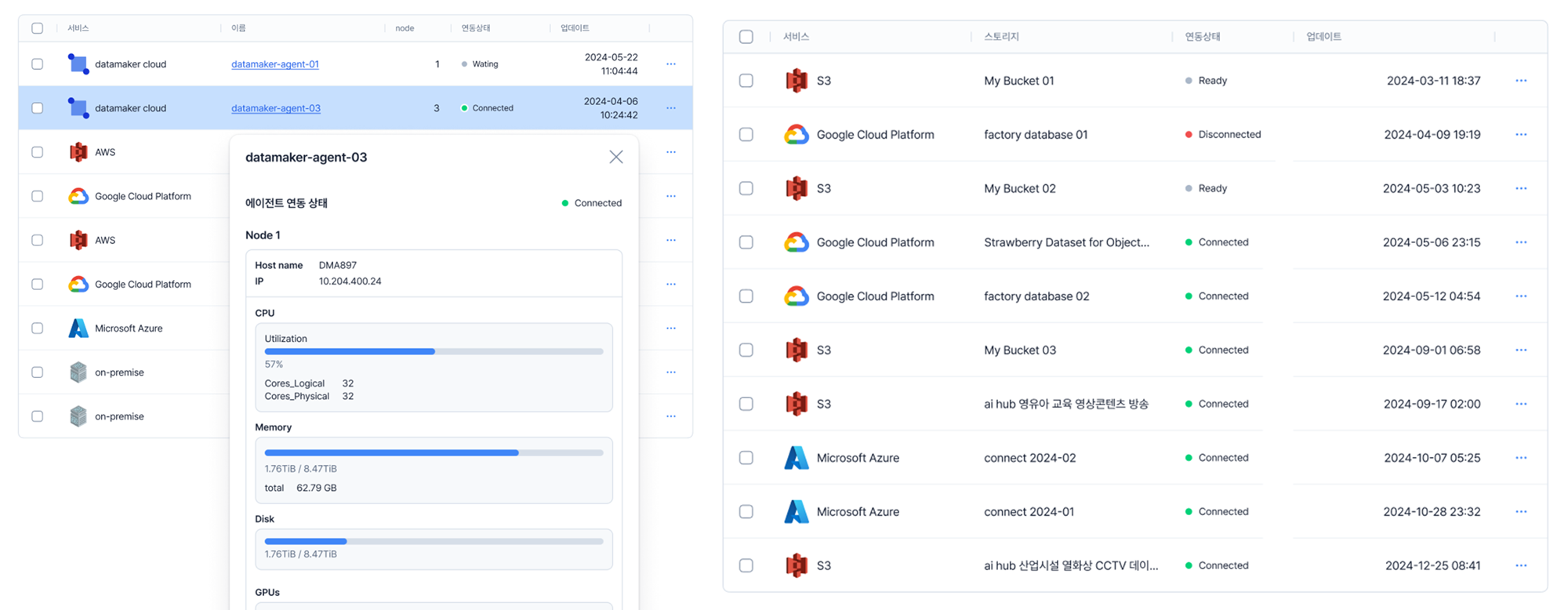The image size is (1568, 610).
Task: Check the Microsoft Azure row checkbox in agents table
Action: (37, 329)
